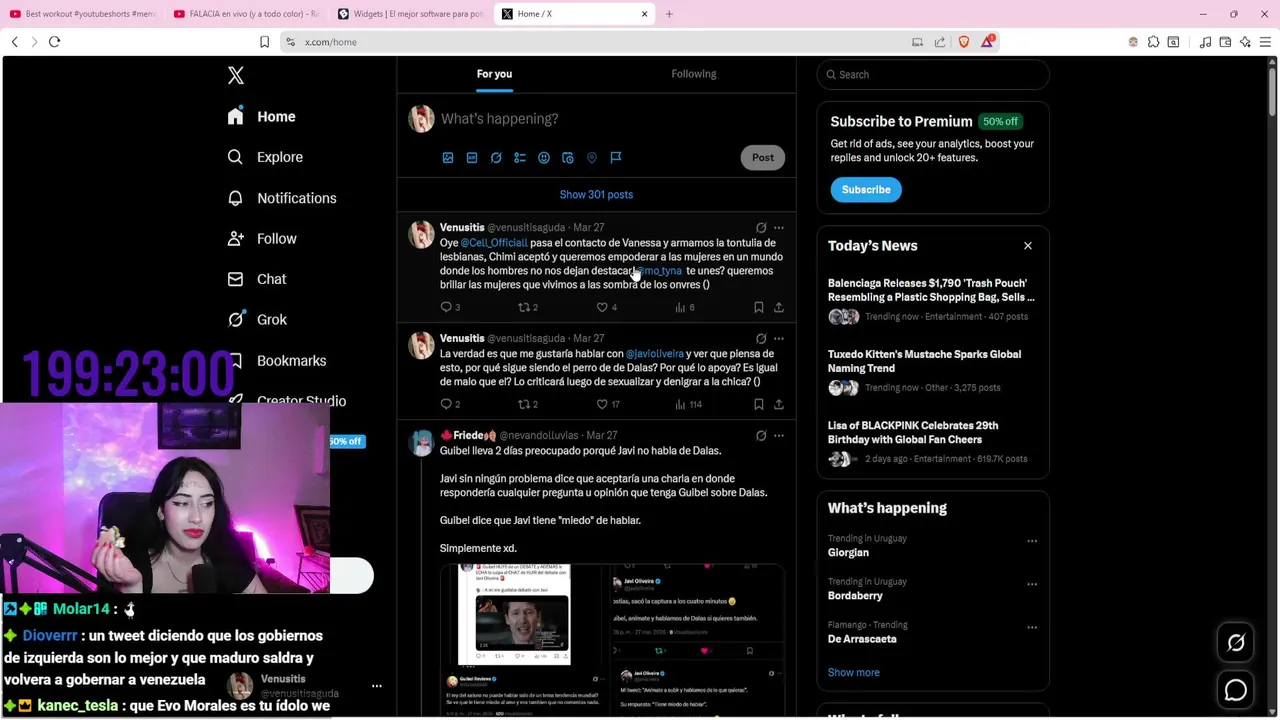Viewport: 1280px width, 720px height.
Task: Share the @javioliveira tweet
Action: [779, 405]
